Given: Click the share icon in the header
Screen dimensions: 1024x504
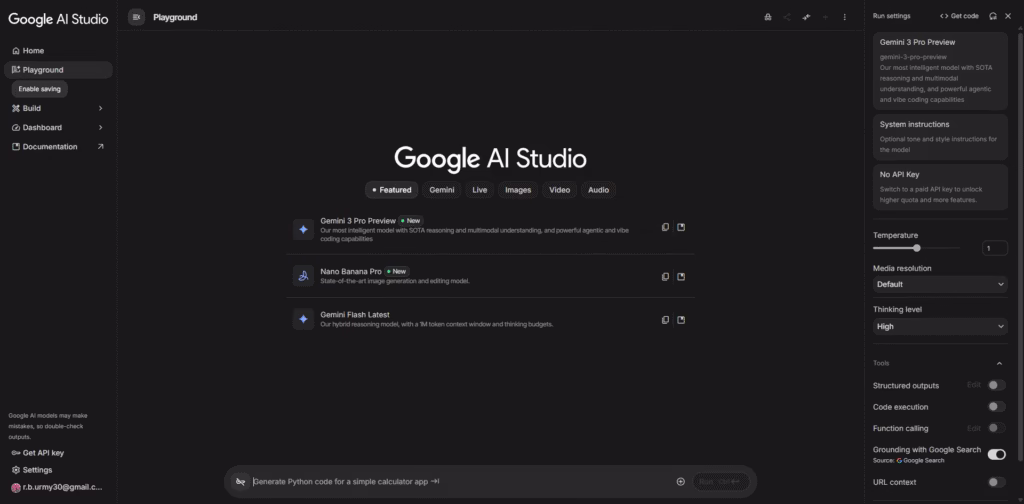Looking at the screenshot, I should tap(787, 17).
